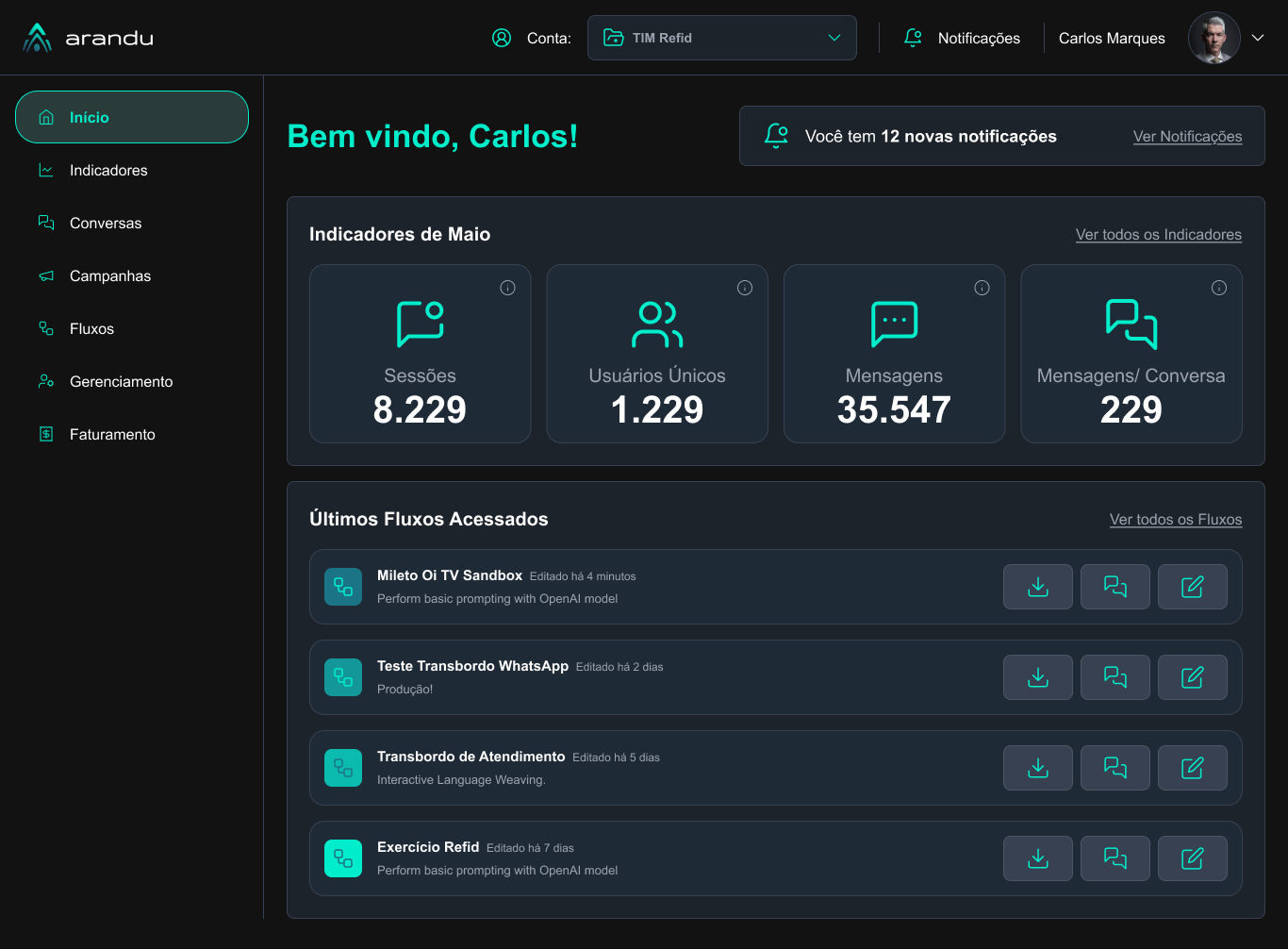Click Ver todos os Fluxos

click(1176, 519)
